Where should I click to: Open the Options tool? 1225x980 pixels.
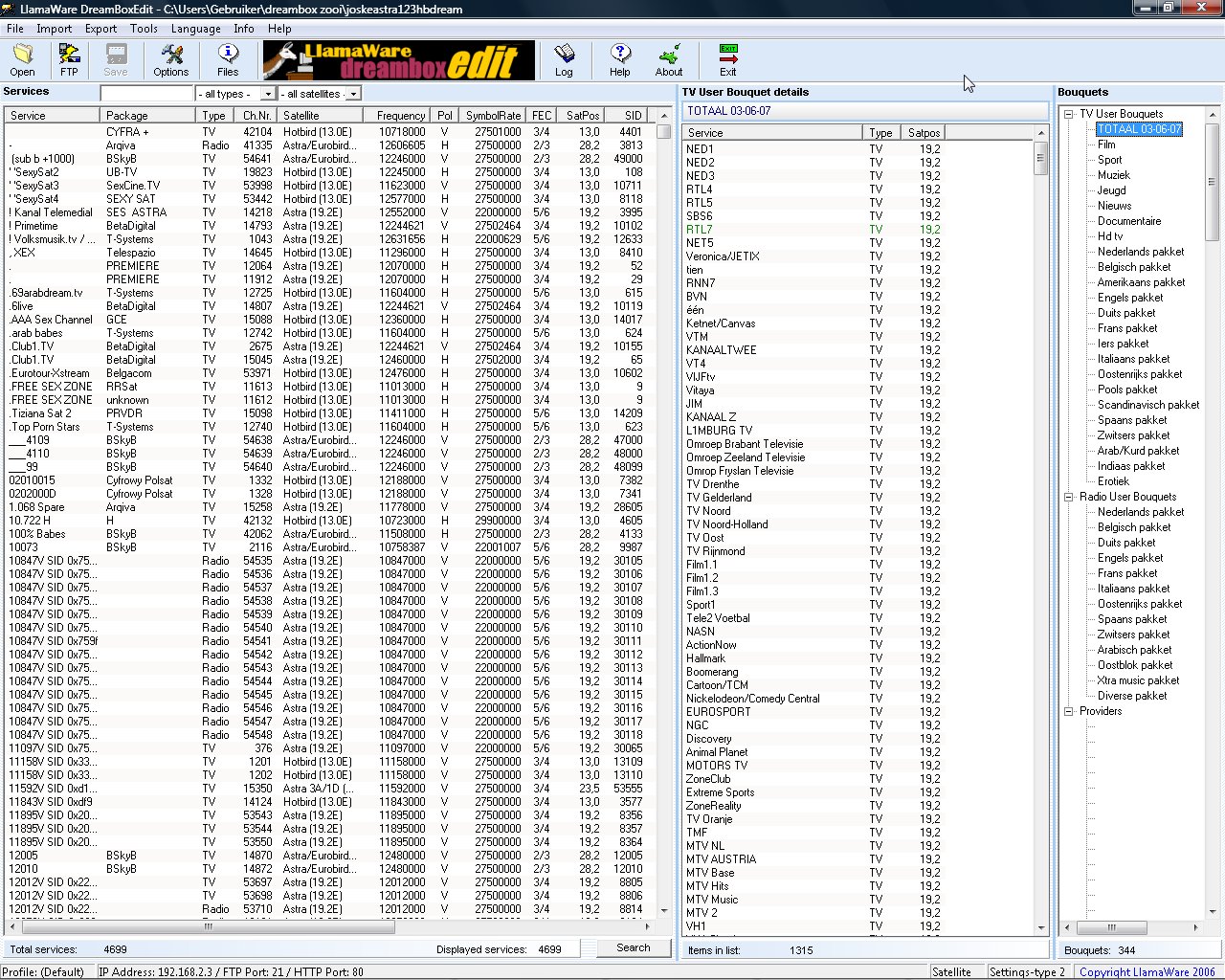point(171,59)
